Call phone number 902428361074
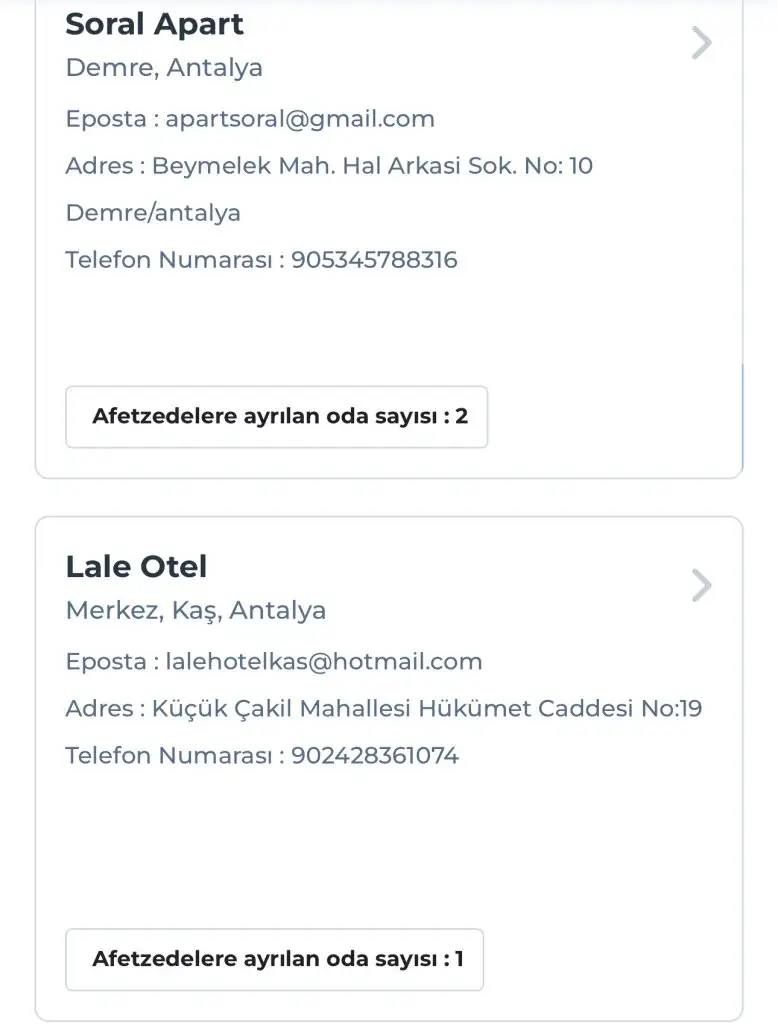 (375, 755)
